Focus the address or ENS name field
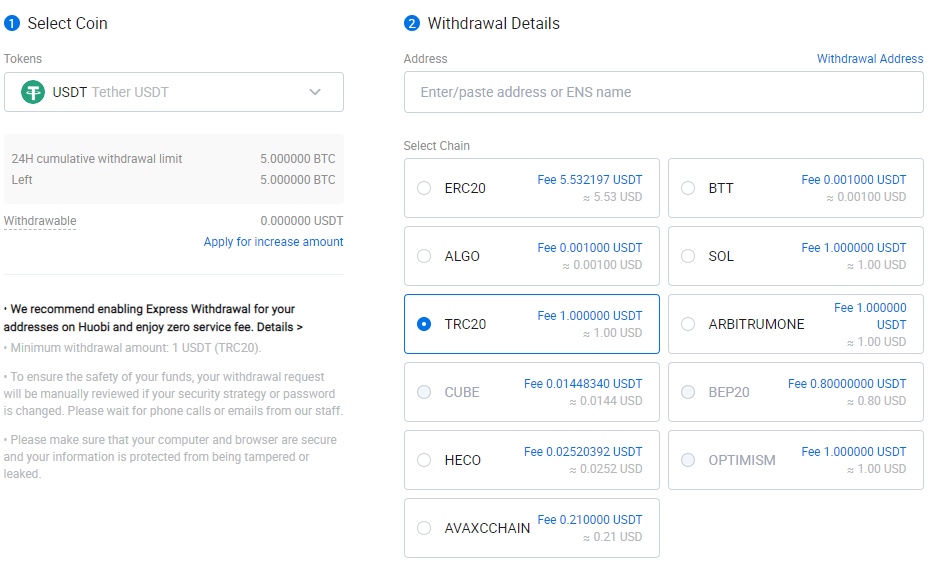 coord(664,92)
